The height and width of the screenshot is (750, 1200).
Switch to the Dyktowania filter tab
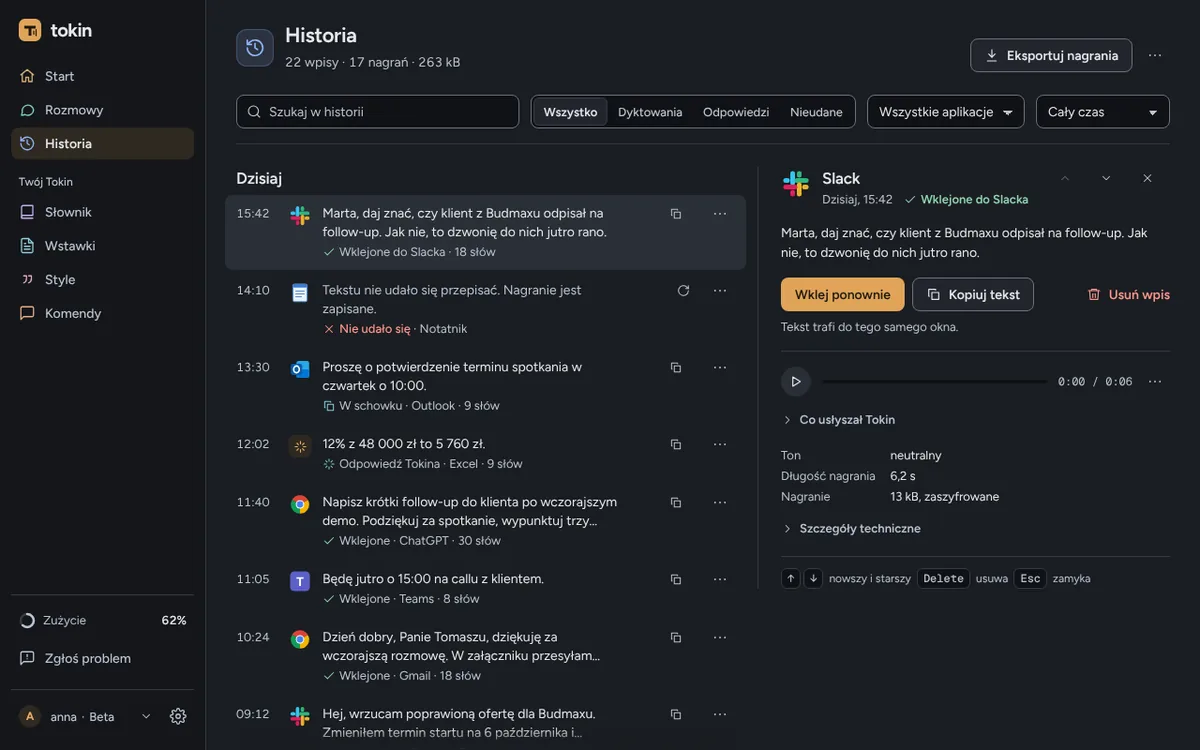[x=650, y=112]
